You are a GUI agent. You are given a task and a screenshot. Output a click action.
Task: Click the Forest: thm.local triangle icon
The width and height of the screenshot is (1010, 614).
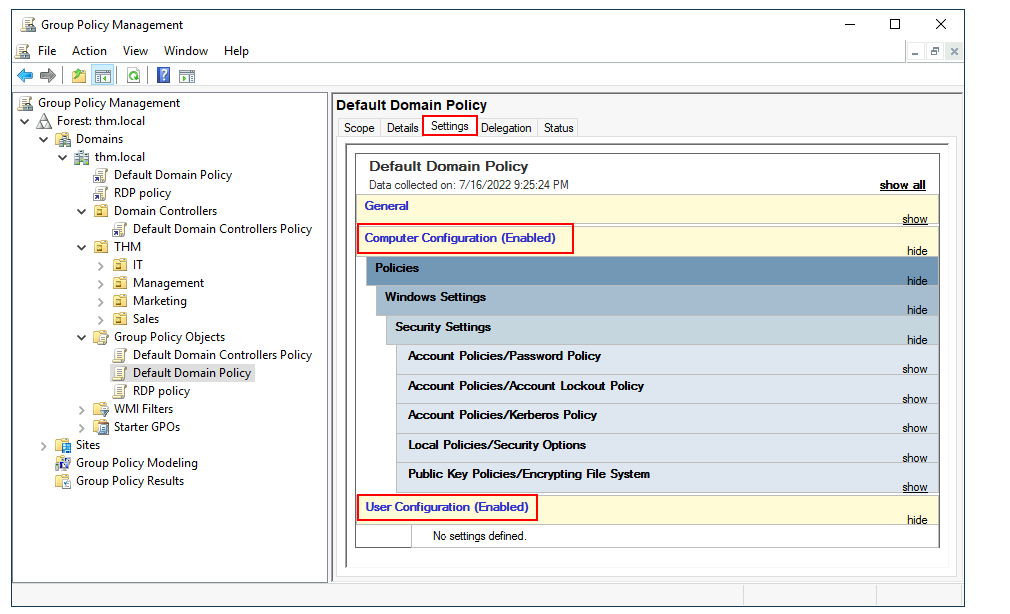tap(44, 121)
